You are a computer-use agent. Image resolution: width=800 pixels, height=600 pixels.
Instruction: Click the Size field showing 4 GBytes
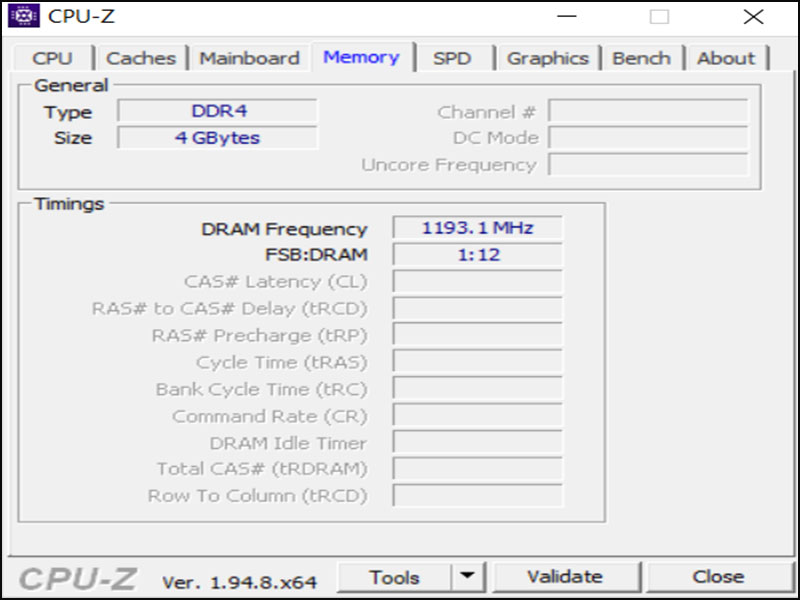point(217,138)
